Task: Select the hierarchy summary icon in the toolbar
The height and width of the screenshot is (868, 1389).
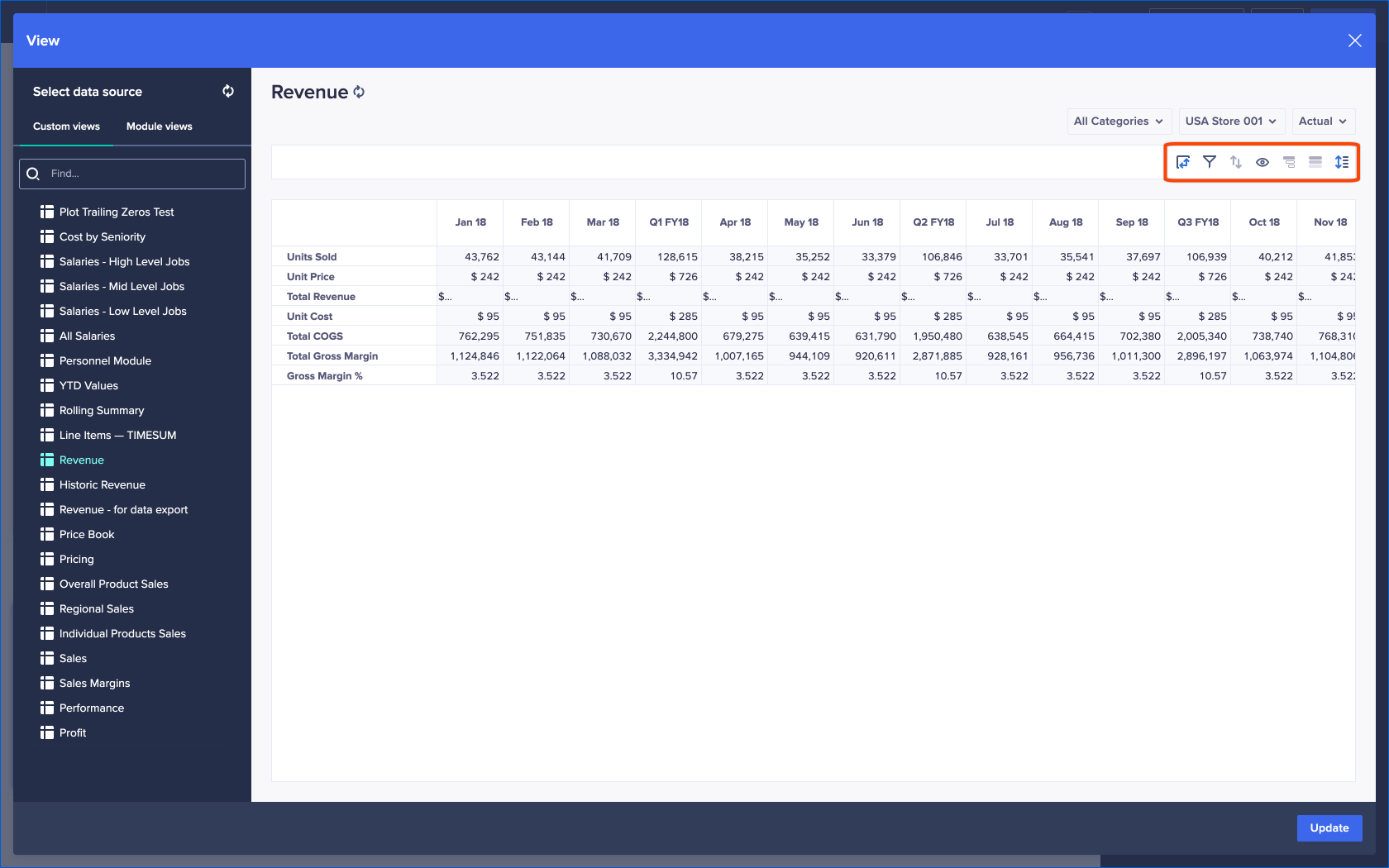Action: click(1288, 162)
